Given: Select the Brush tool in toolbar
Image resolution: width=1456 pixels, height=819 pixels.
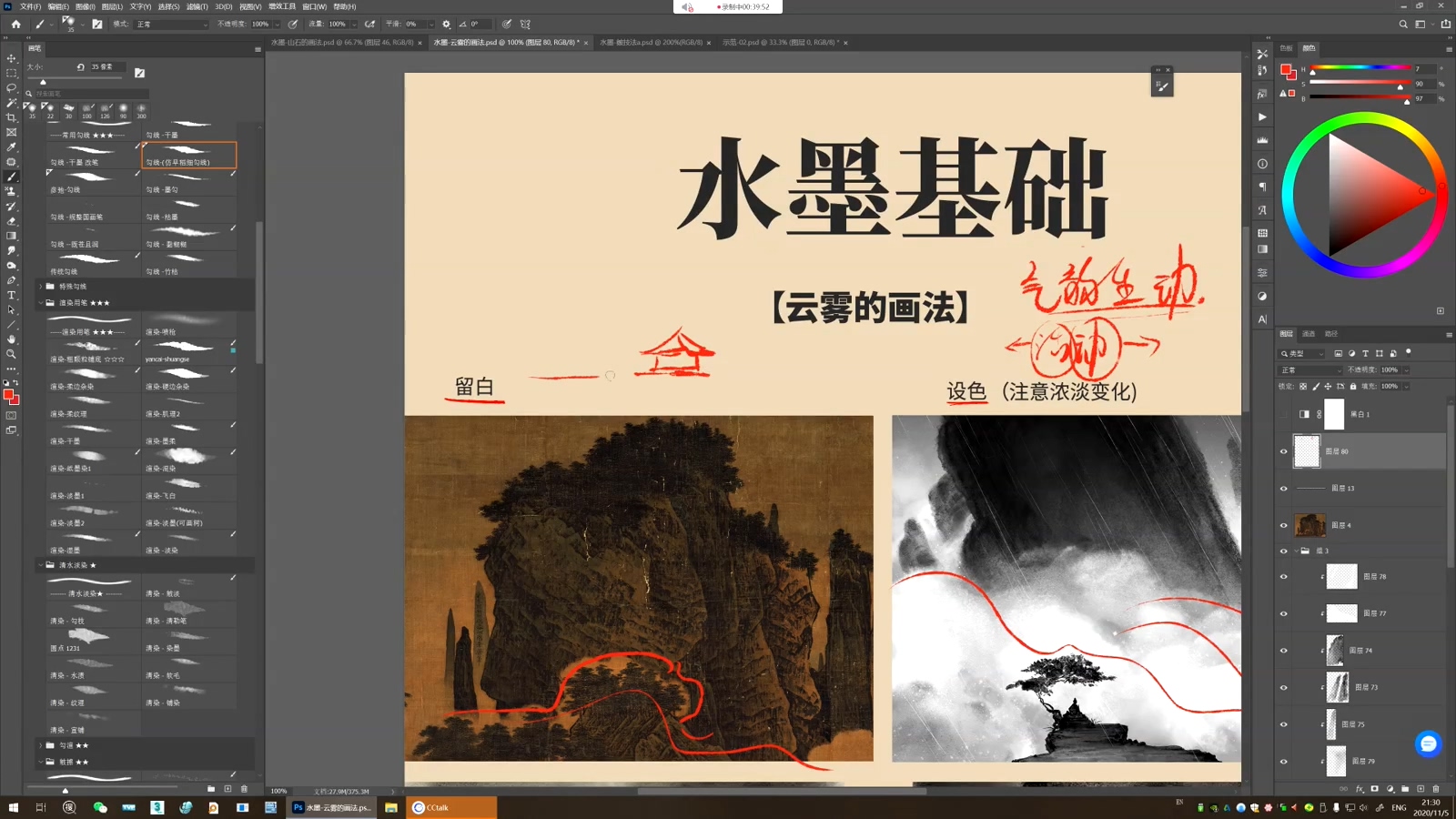Looking at the screenshot, I should pos(11,177).
